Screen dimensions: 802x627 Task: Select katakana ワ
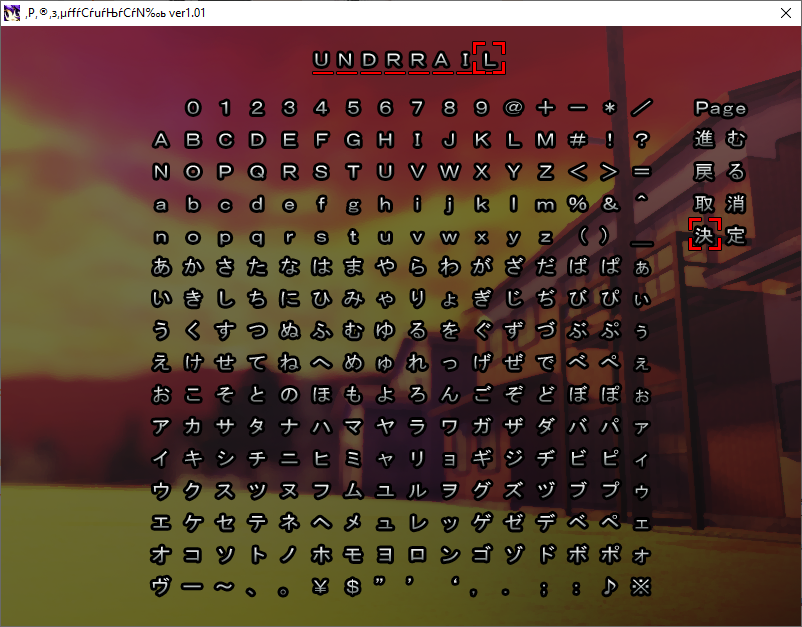tap(450, 427)
